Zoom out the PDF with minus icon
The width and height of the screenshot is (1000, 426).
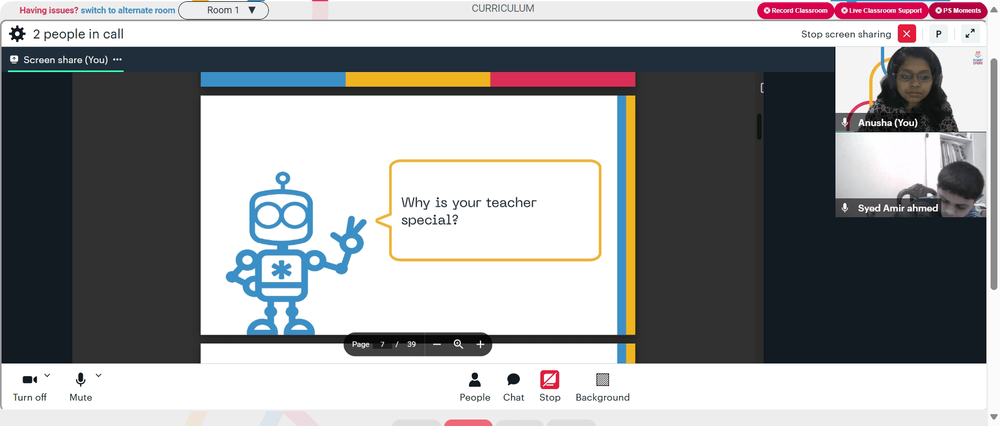click(x=437, y=344)
